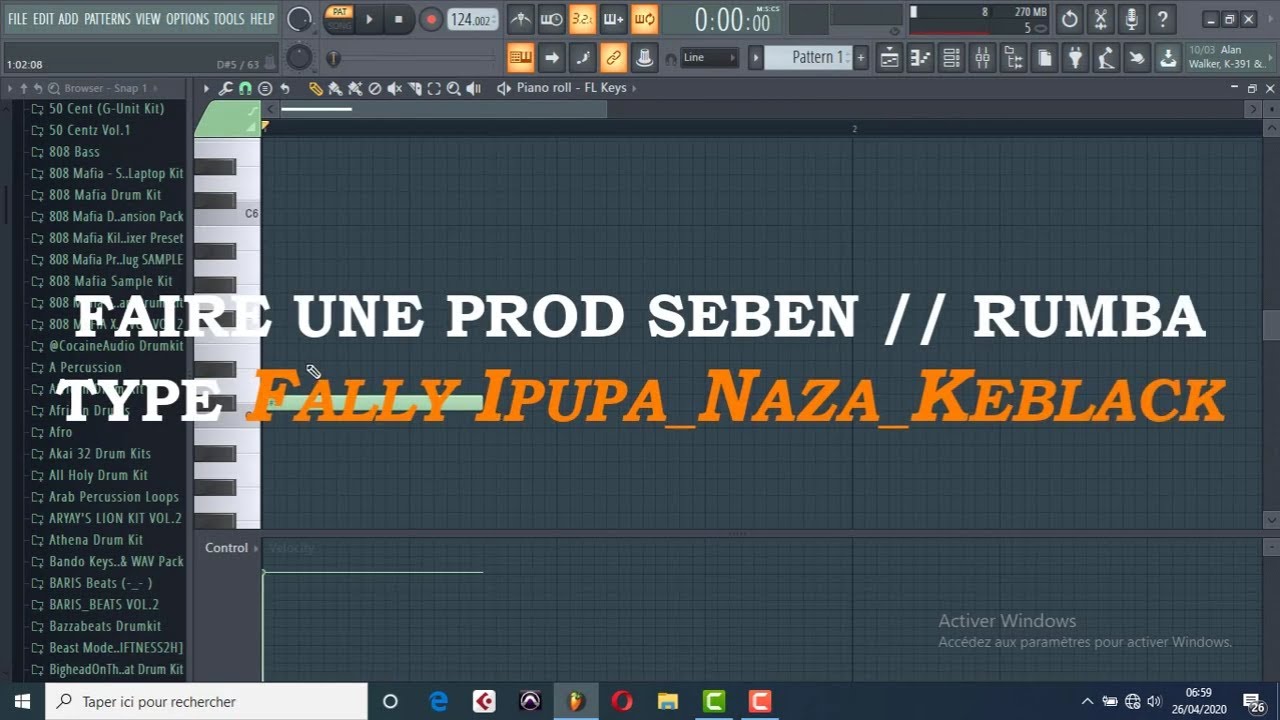Open Piano roll - FL Keys target channel

pyautogui.click(x=571, y=88)
